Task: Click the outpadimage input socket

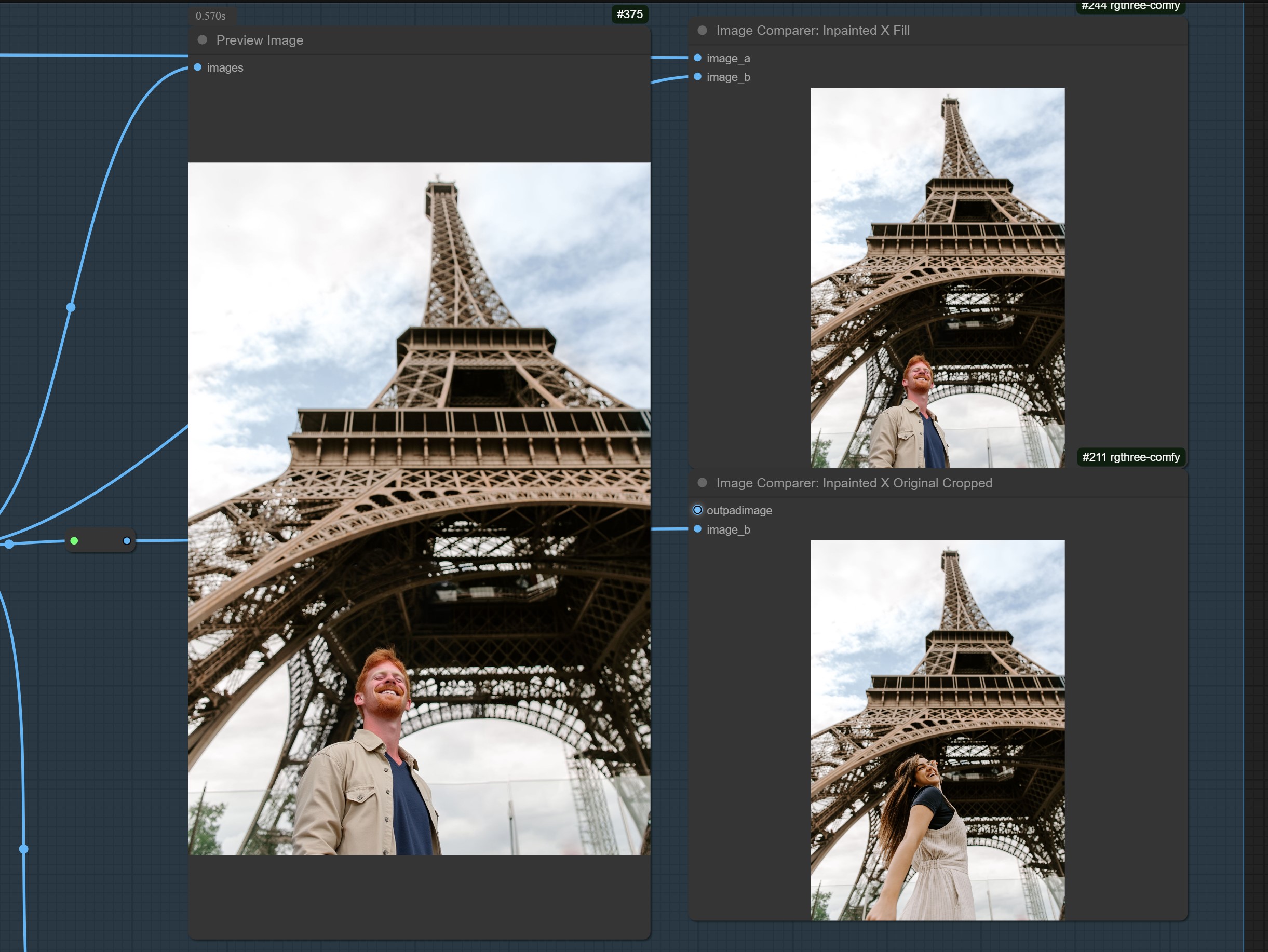Action: (x=698, y=510)
